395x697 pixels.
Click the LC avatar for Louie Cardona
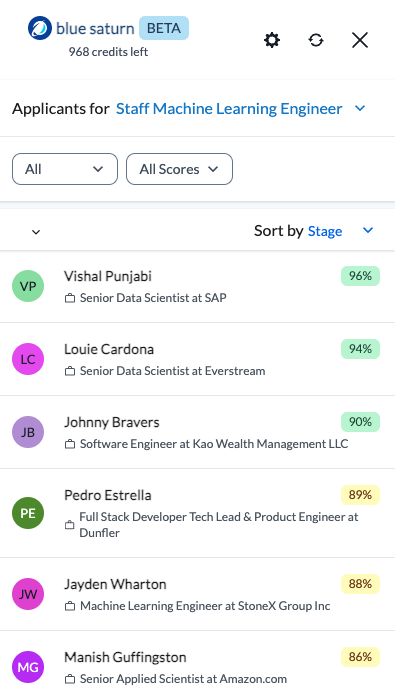point(28,359)
